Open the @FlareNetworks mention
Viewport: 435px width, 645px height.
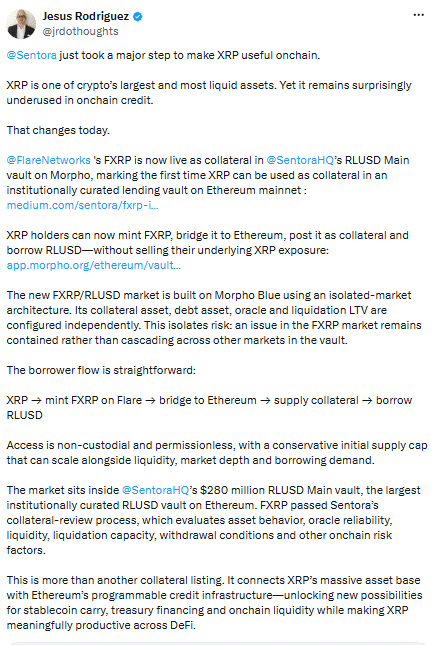(x=49, y=160)
